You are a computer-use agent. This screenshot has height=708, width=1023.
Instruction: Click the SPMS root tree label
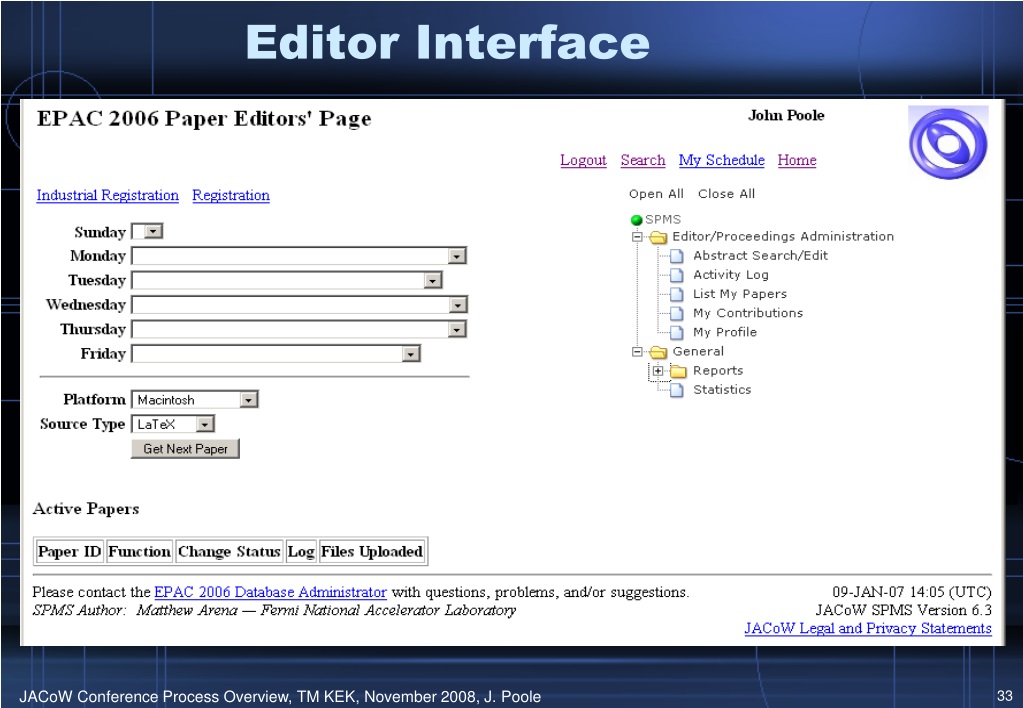tap(663, 220)
